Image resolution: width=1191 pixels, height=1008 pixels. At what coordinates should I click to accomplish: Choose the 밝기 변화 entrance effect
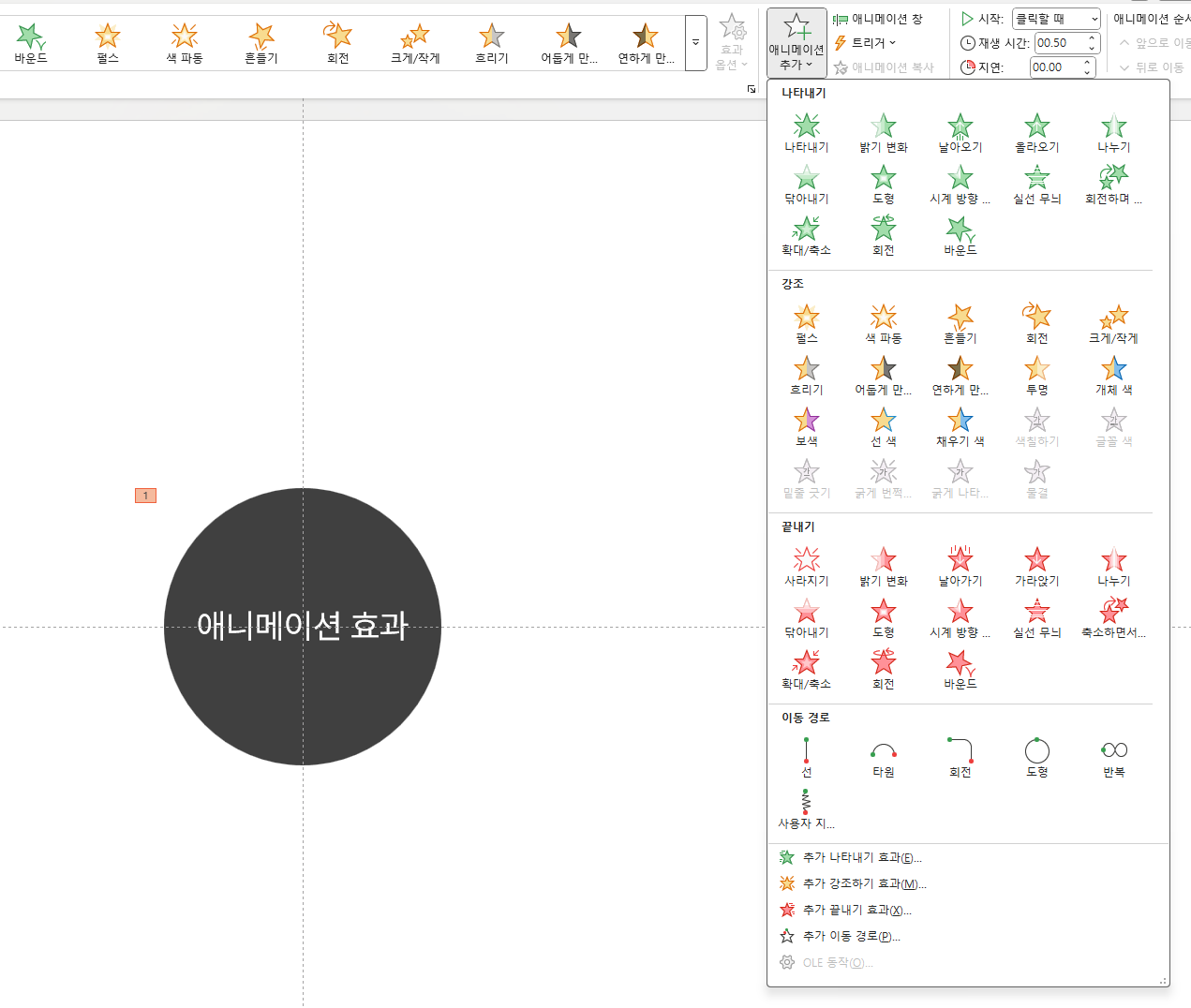tap(884, 133)
